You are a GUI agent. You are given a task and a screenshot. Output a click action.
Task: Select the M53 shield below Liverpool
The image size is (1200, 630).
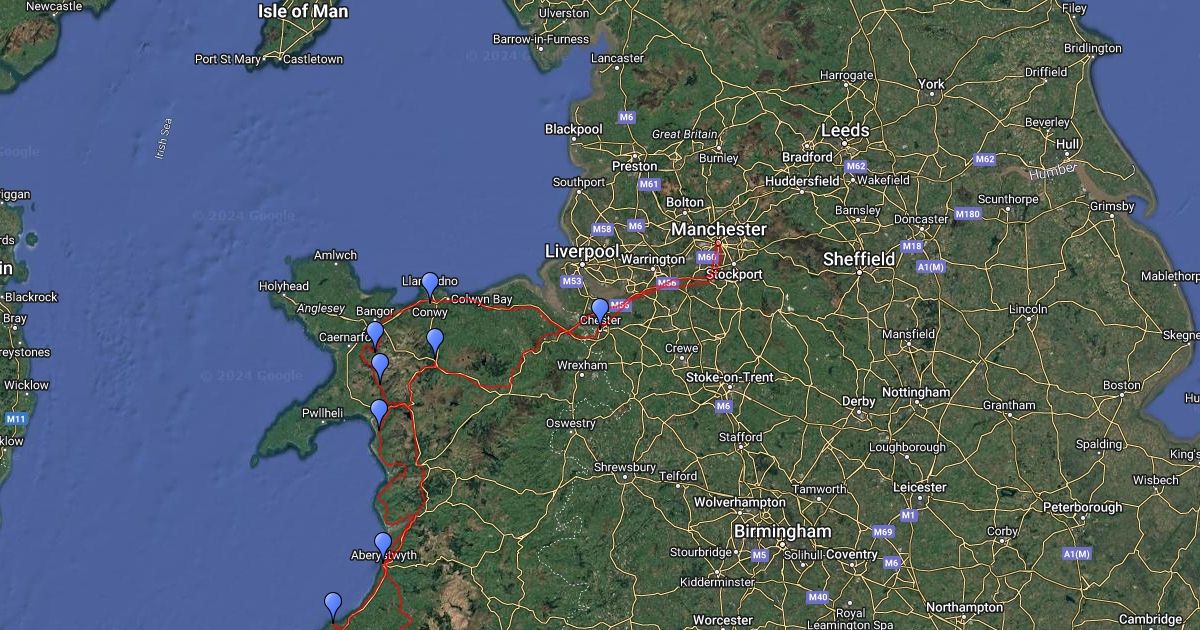coord(572,281)
